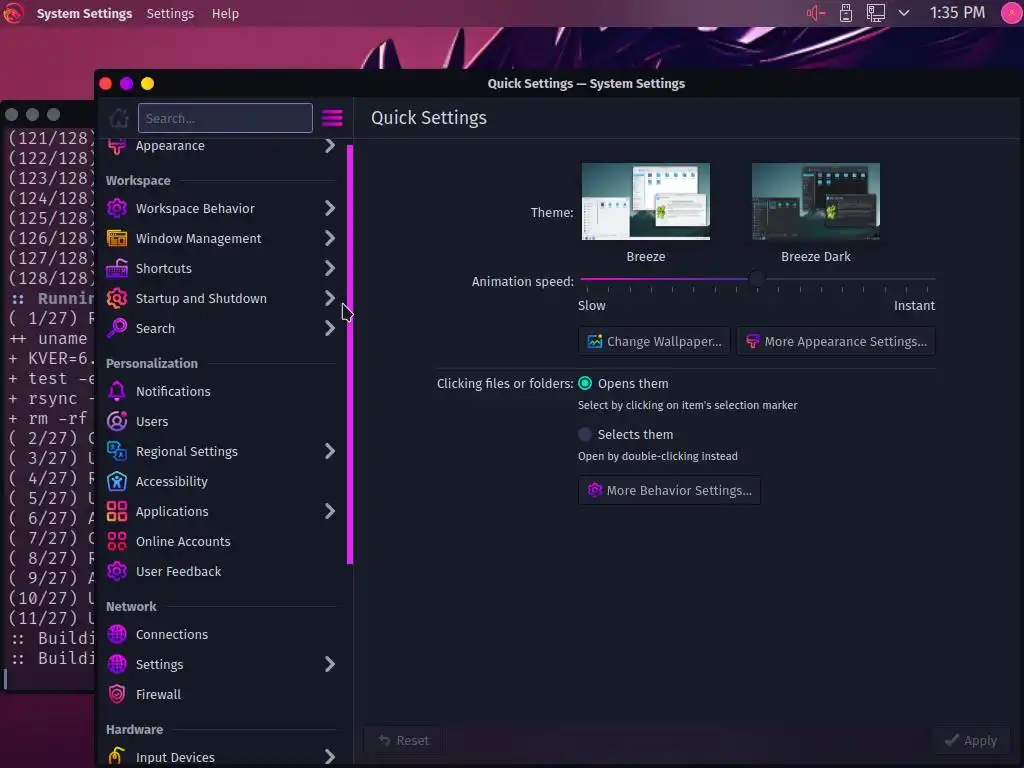
Task: Expand the Input Devices chevron
Action: point(330,757)
